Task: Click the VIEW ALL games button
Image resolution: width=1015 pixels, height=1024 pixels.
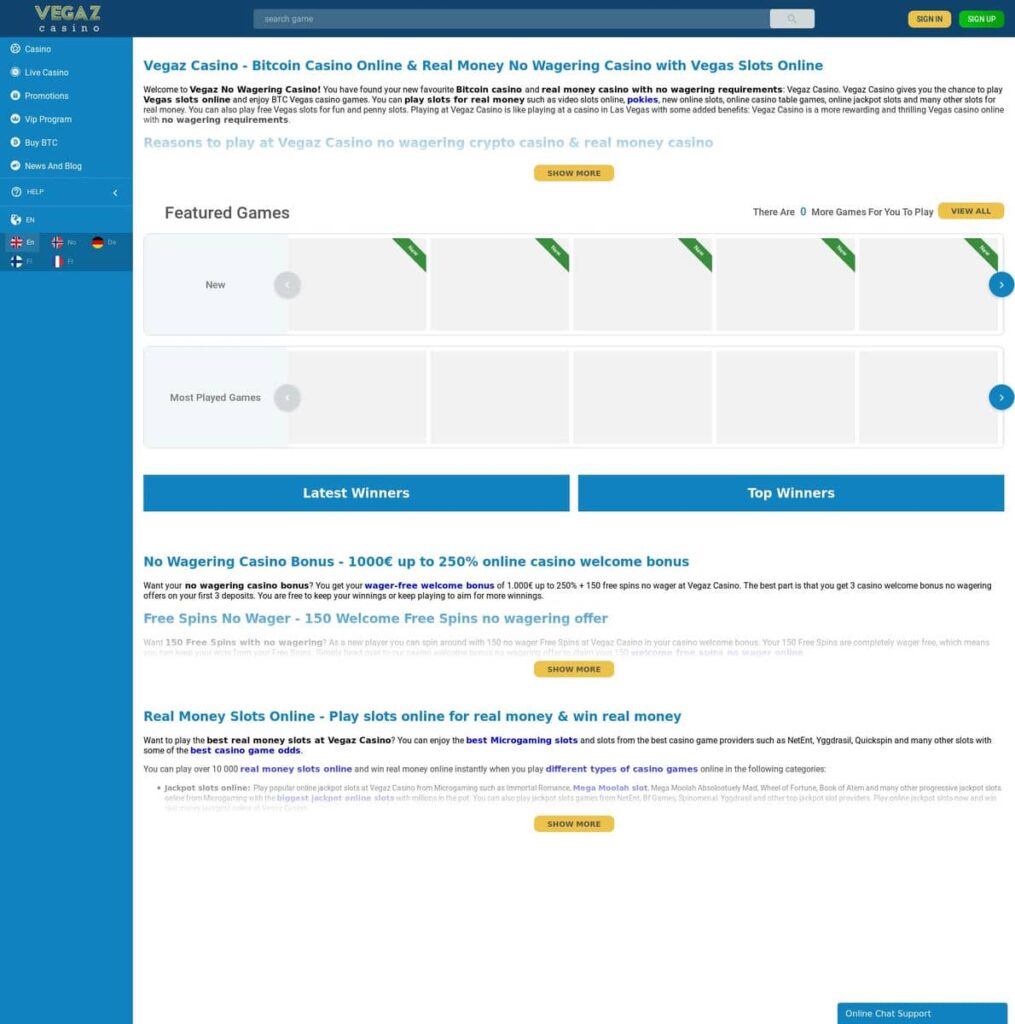Action: (x=971, y=211)
